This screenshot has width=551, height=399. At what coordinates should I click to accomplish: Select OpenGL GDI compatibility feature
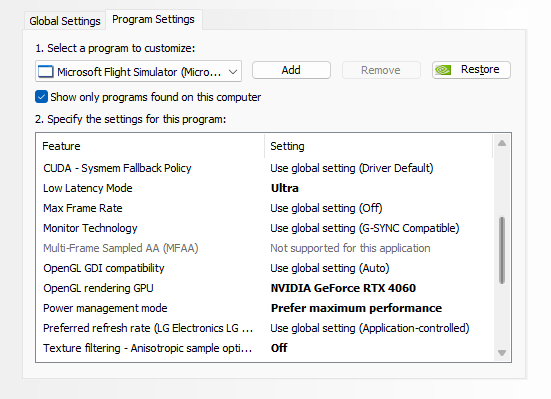[104, 268]
